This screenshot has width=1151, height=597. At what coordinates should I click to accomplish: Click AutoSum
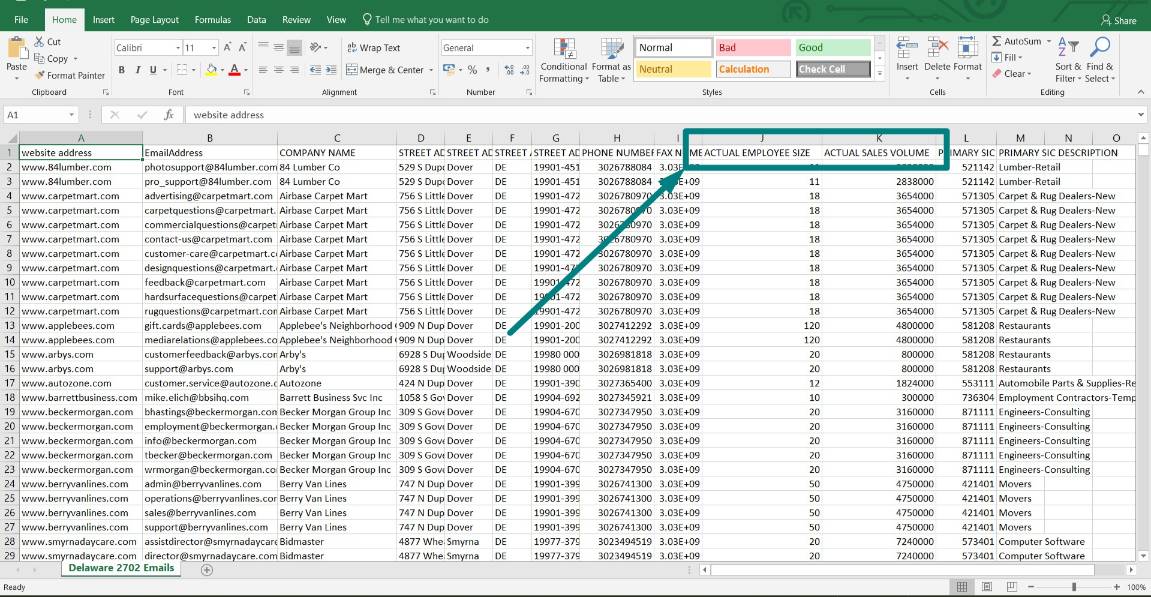coord(1017,41)
